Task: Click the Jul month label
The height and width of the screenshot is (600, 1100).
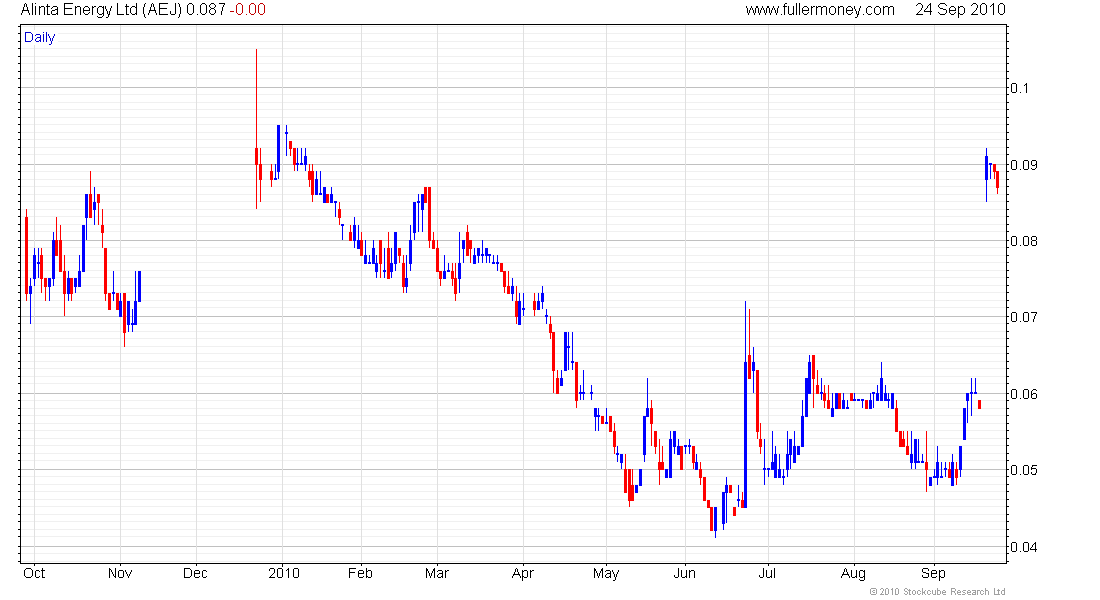Action: [767, 573]
